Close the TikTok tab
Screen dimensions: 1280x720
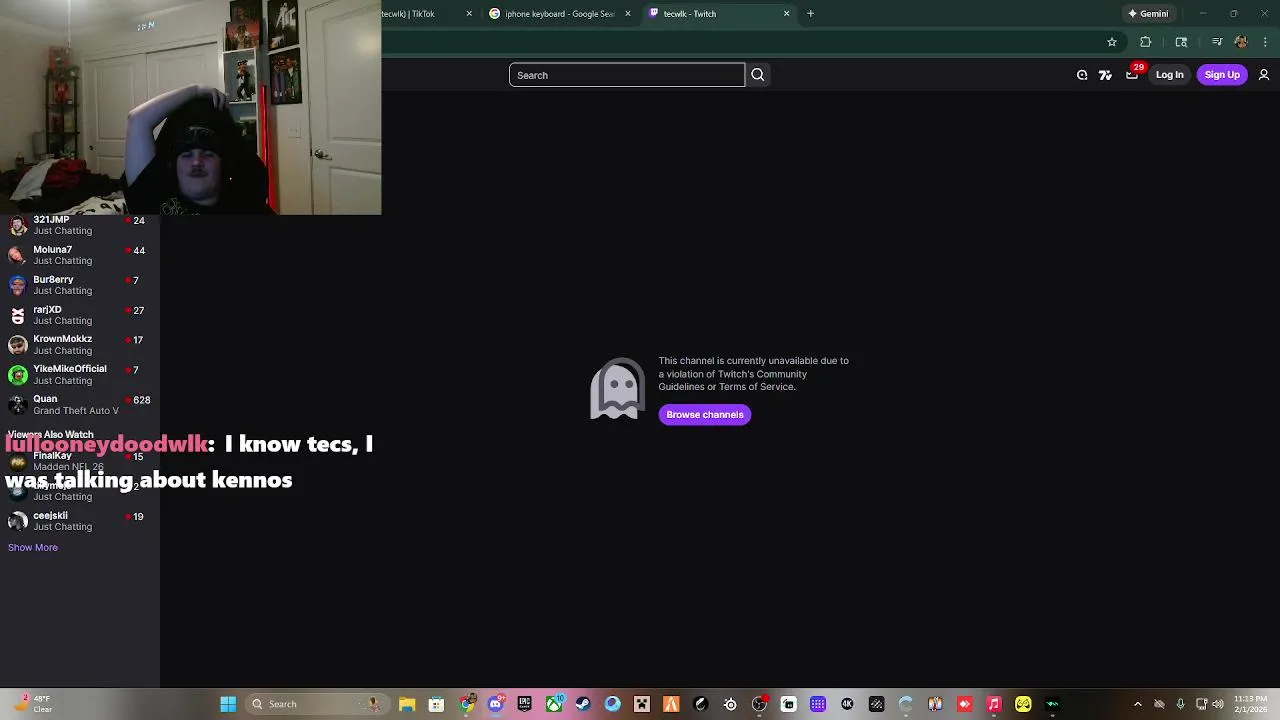(x=470, y=14)
